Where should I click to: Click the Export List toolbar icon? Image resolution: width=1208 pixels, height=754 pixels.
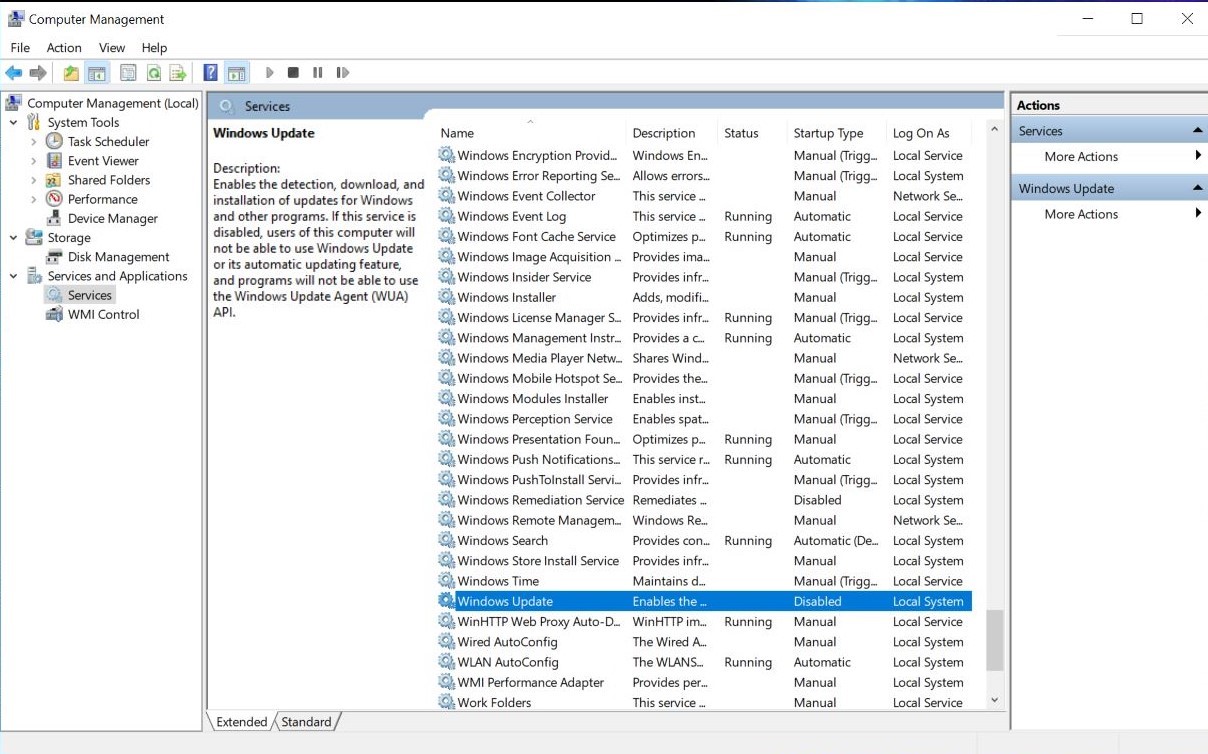tap(178, 73)
